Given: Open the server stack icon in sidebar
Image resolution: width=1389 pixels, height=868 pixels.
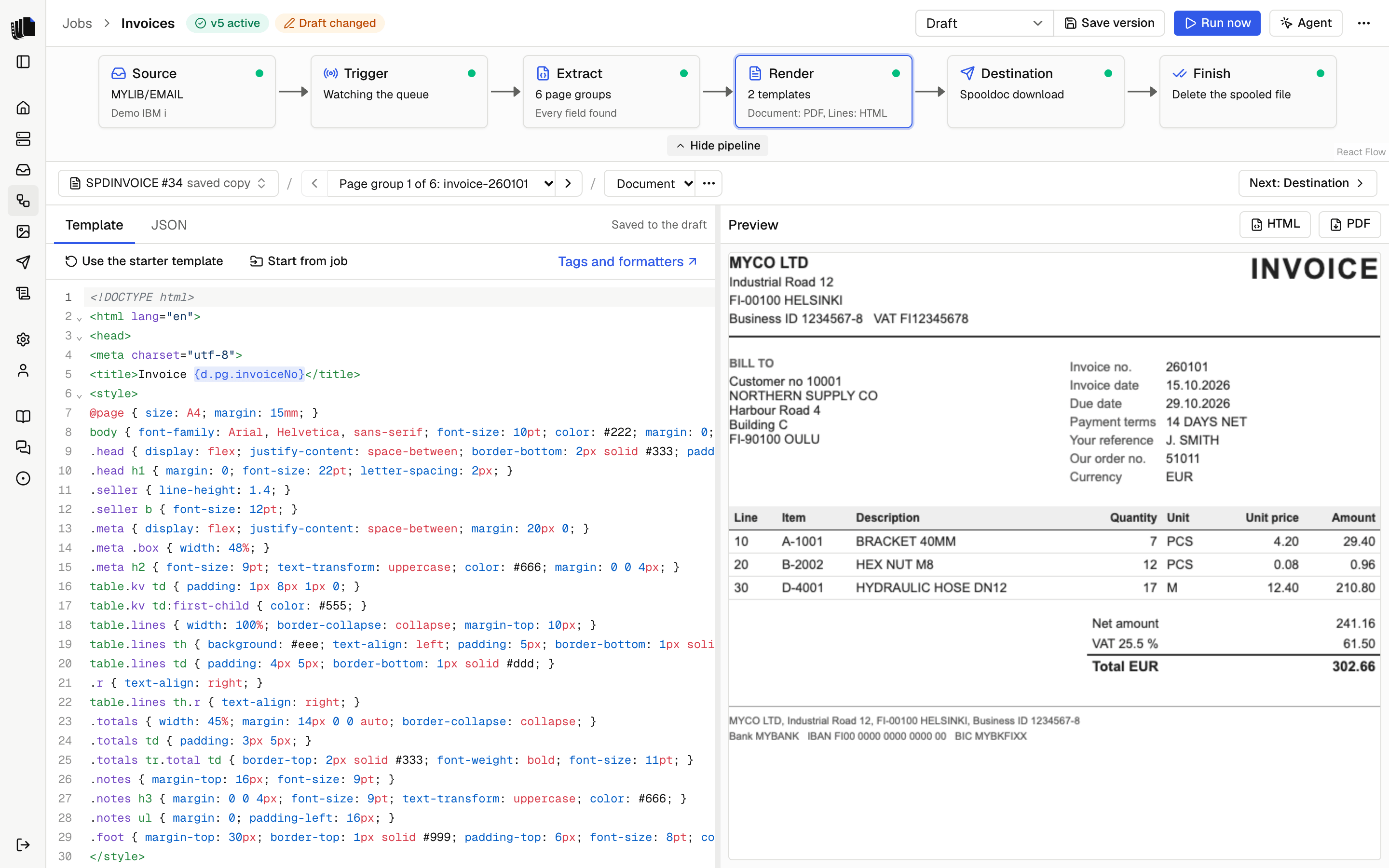Looking at the screenshot, I should point(23,139).
